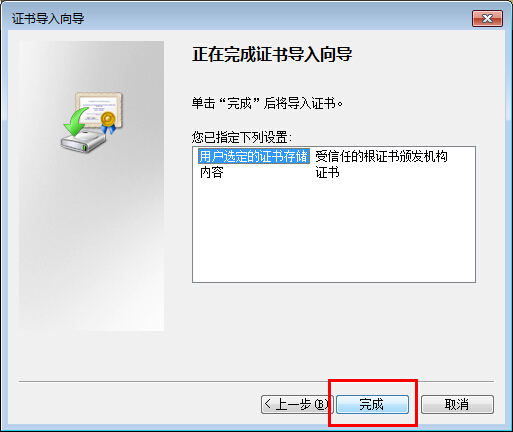
Task: Click the green download arrow in the graphic
Action: (76, 122)
